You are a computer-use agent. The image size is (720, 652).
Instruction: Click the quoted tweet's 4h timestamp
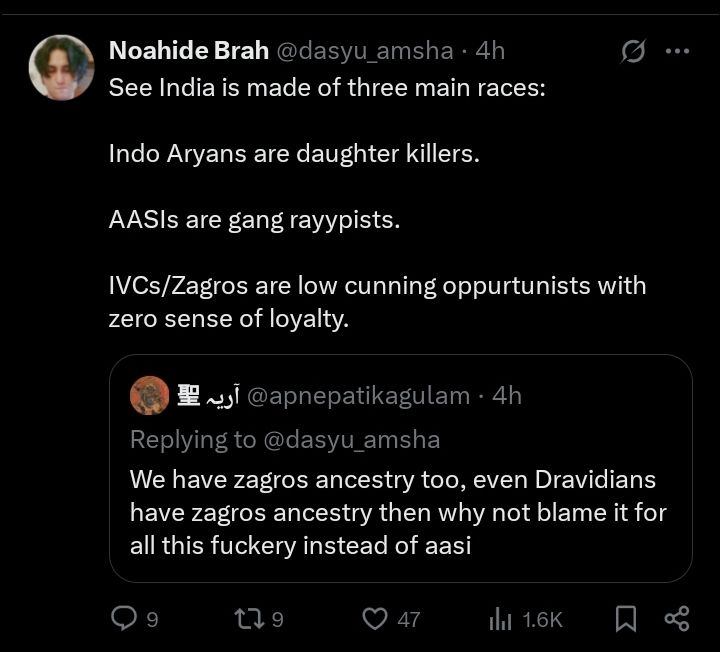tap(507, 396)
